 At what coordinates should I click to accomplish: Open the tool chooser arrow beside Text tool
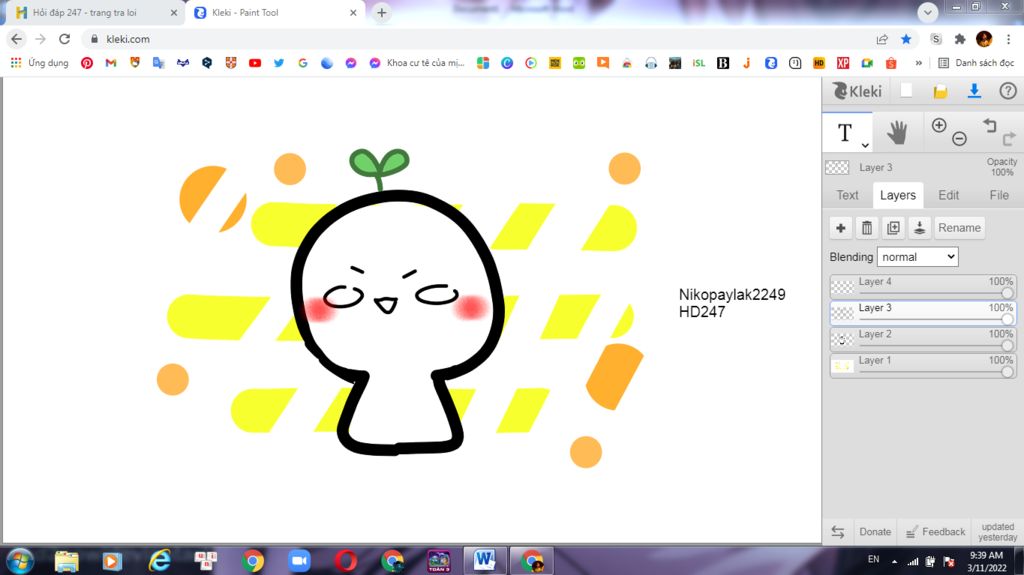(x=865, y=145)
